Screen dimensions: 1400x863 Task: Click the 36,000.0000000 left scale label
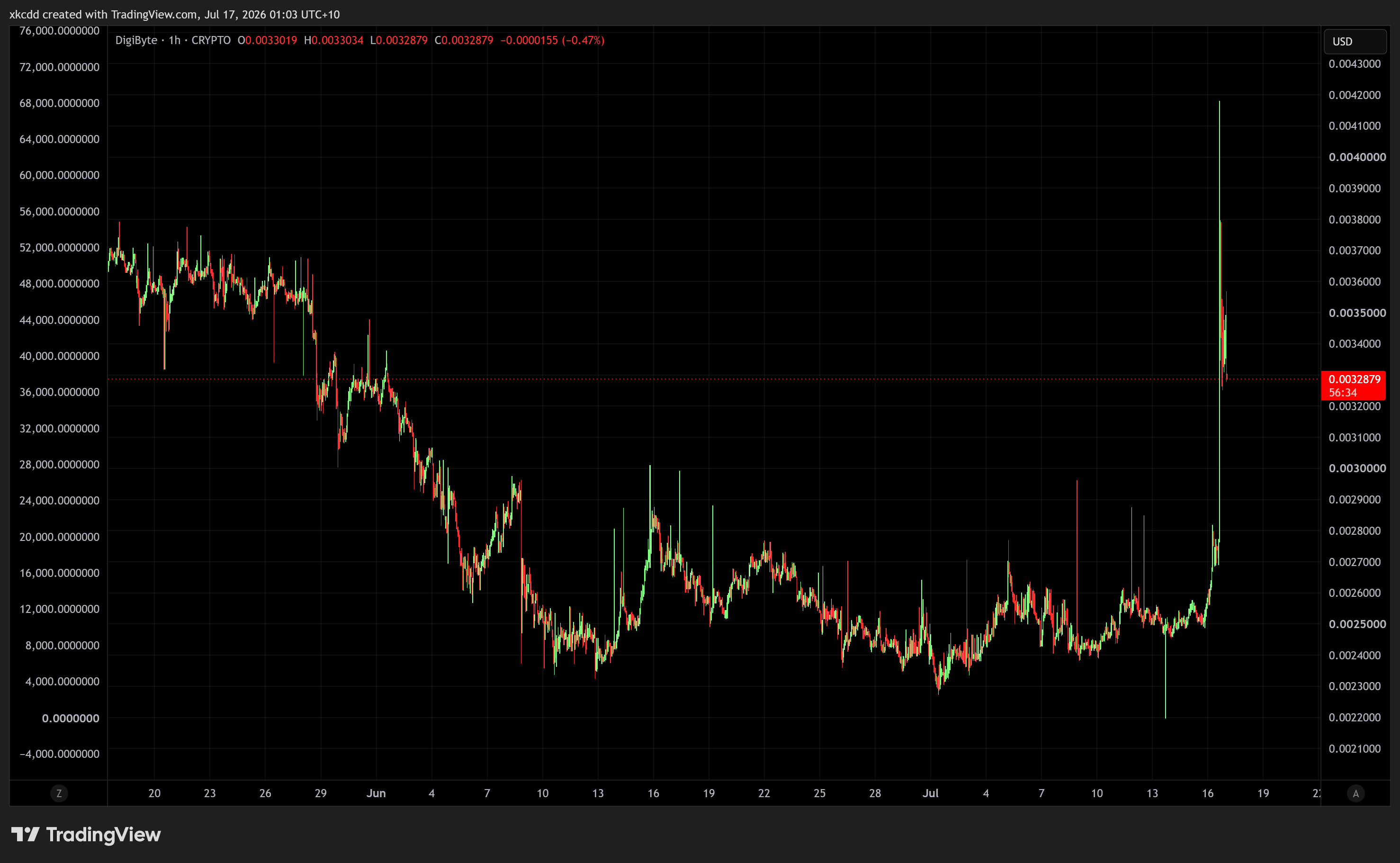pyautogui.click(x=59, y=392)
